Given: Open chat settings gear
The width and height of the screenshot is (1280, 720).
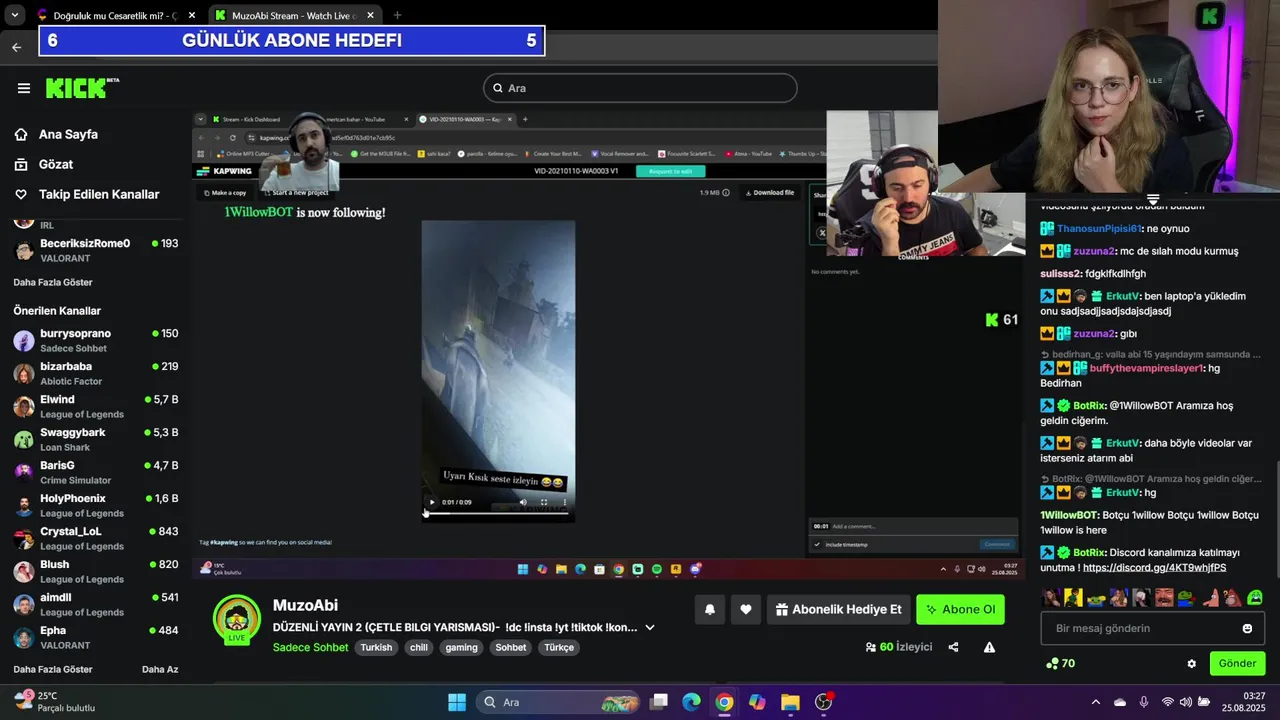Looking at the screenshot, I should 1191,663.
